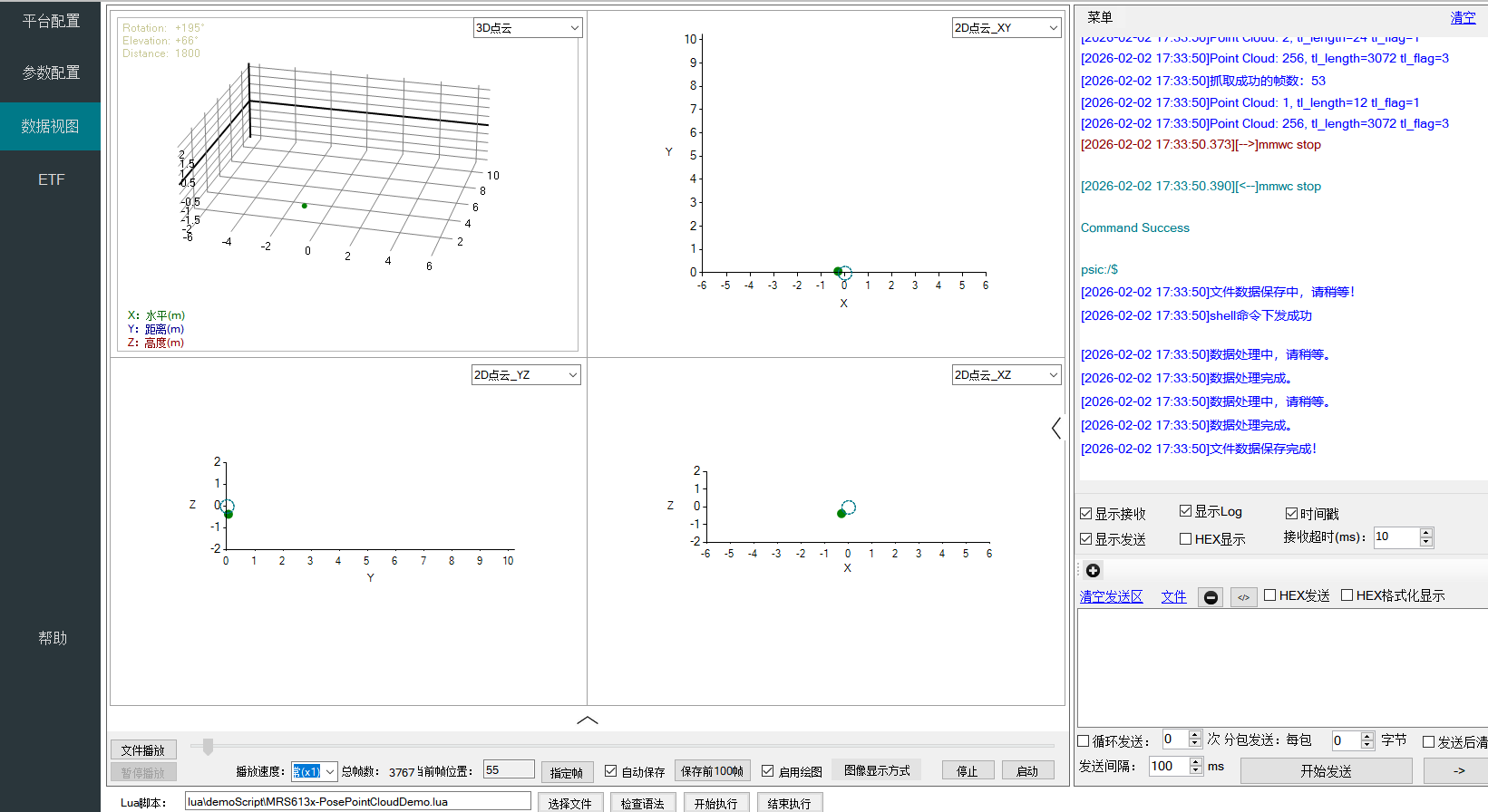Open the 帮助 sidebar page

coord(52,638)
